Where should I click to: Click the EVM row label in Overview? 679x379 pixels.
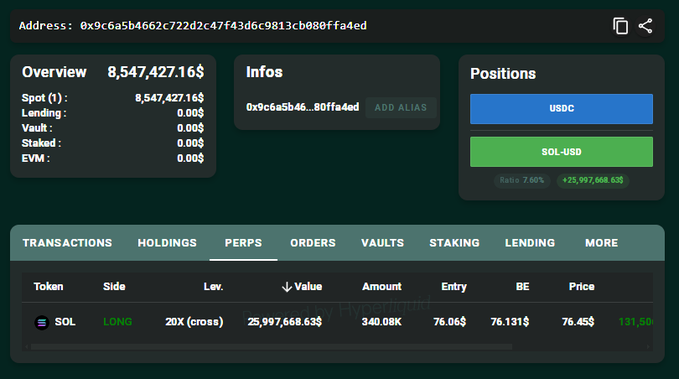coord(36,159)
